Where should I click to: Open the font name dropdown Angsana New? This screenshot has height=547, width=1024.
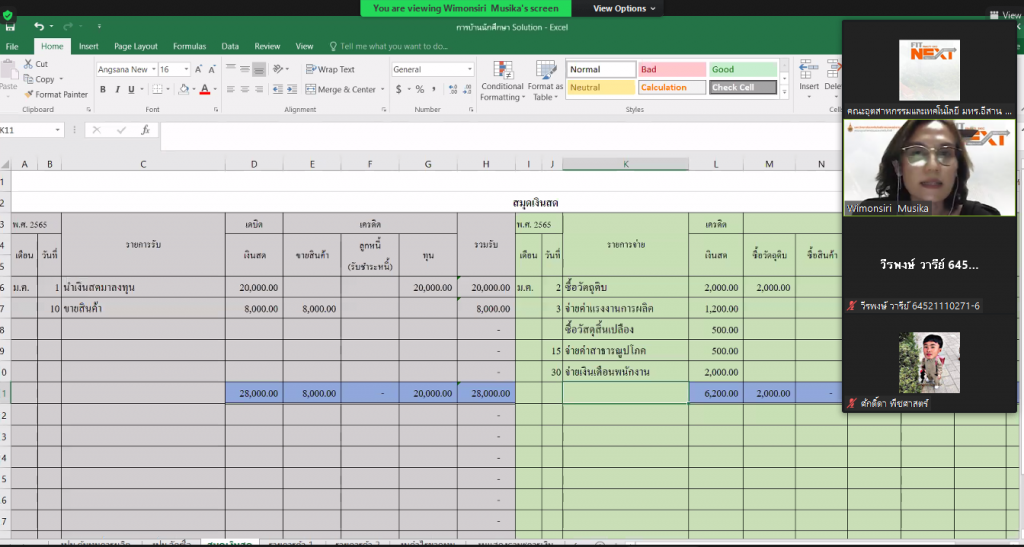125,70
